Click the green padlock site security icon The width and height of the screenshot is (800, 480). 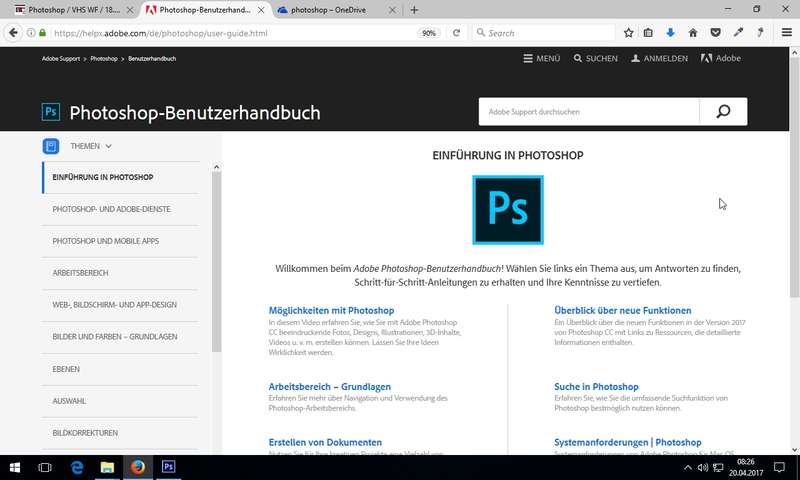point(43,33)
